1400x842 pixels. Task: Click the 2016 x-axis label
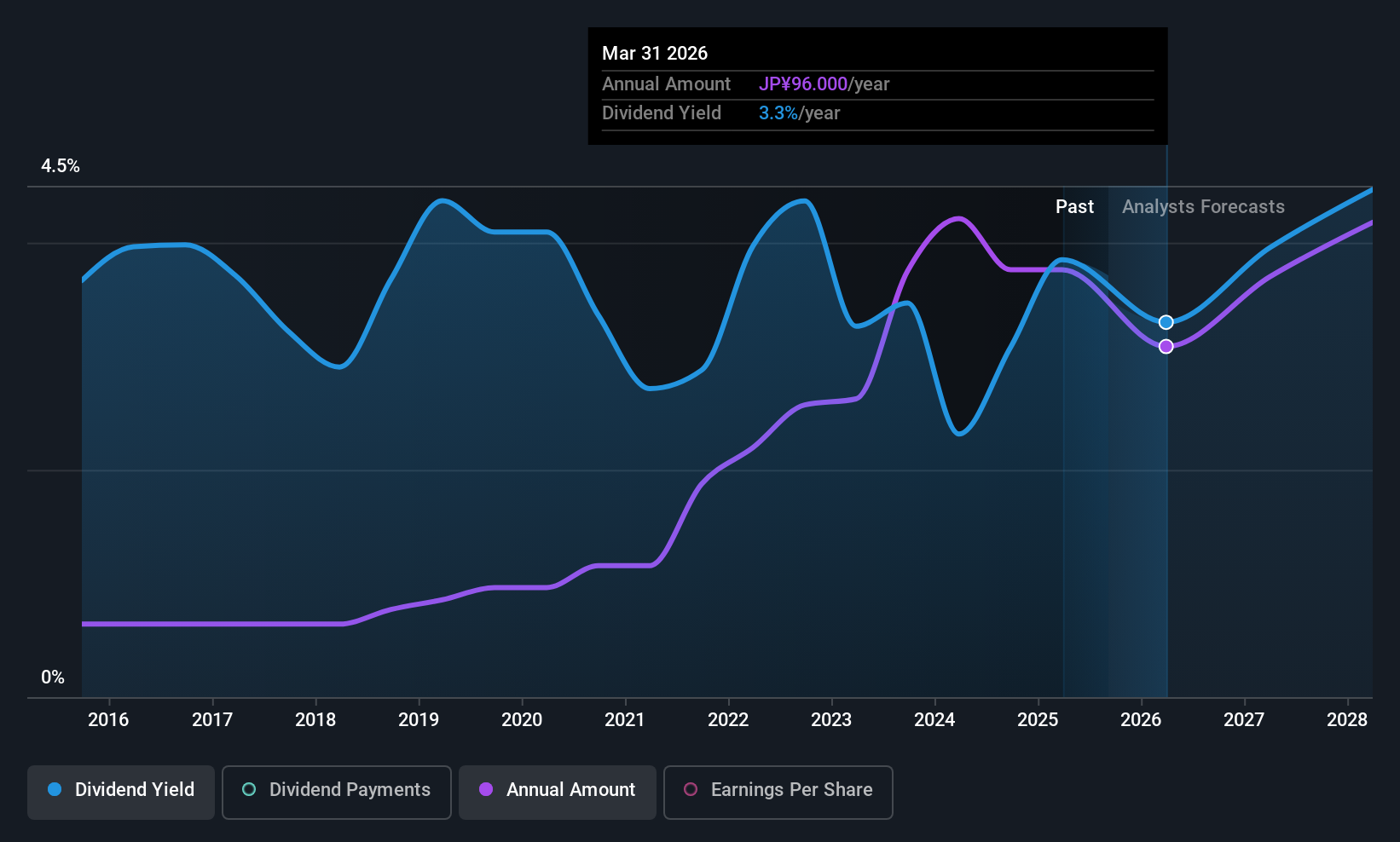pyautogui.click(x=108, y=719)
